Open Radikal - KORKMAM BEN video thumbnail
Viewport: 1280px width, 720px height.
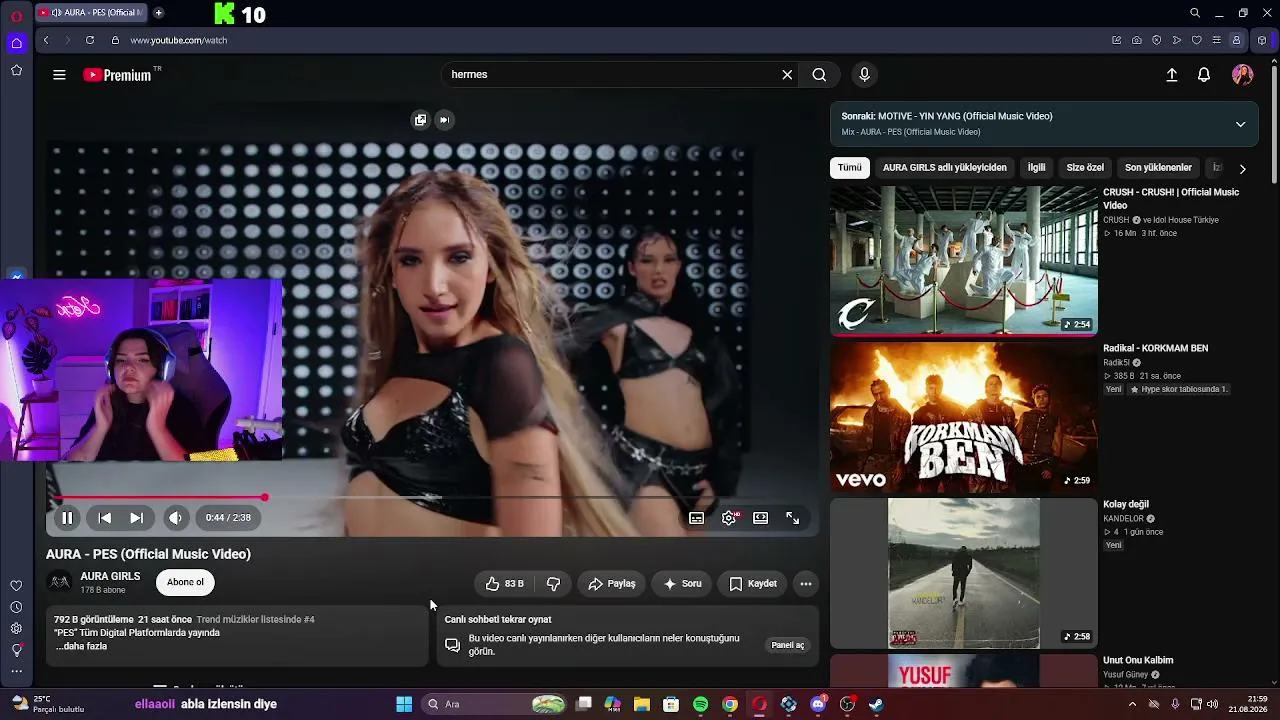click(964, 417)
